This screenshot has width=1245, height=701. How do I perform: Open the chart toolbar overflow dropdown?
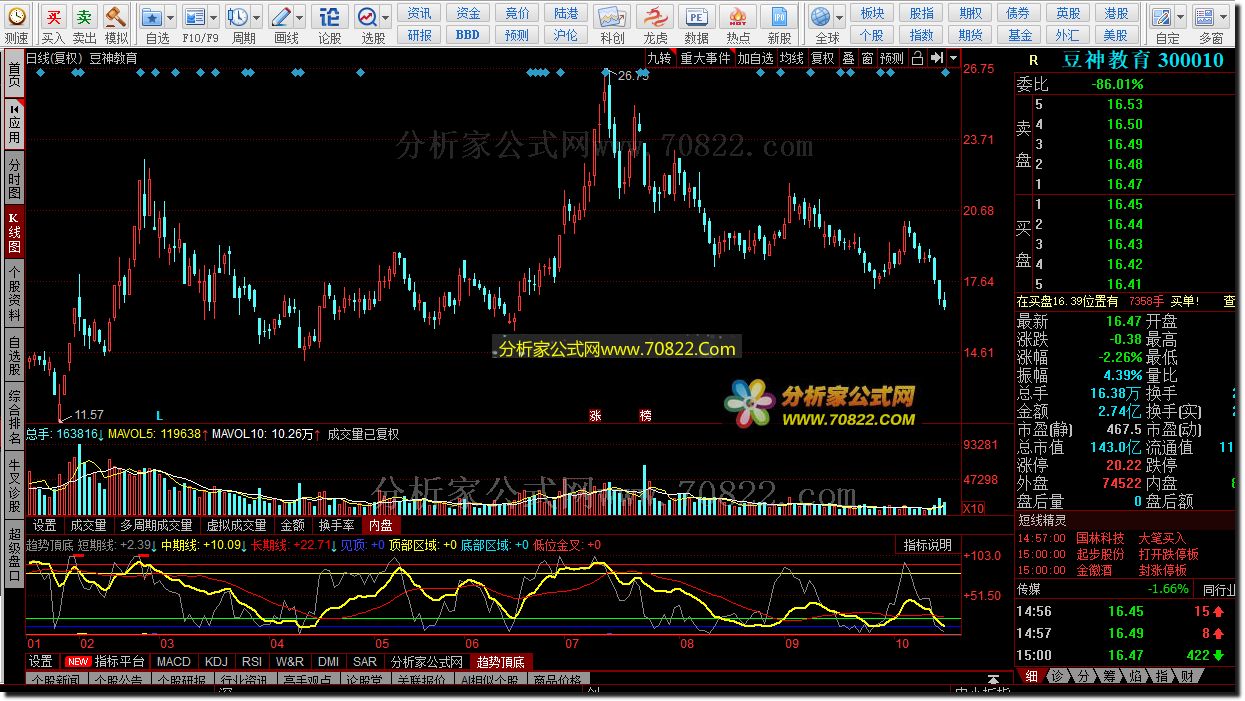(x=951, y=58)
